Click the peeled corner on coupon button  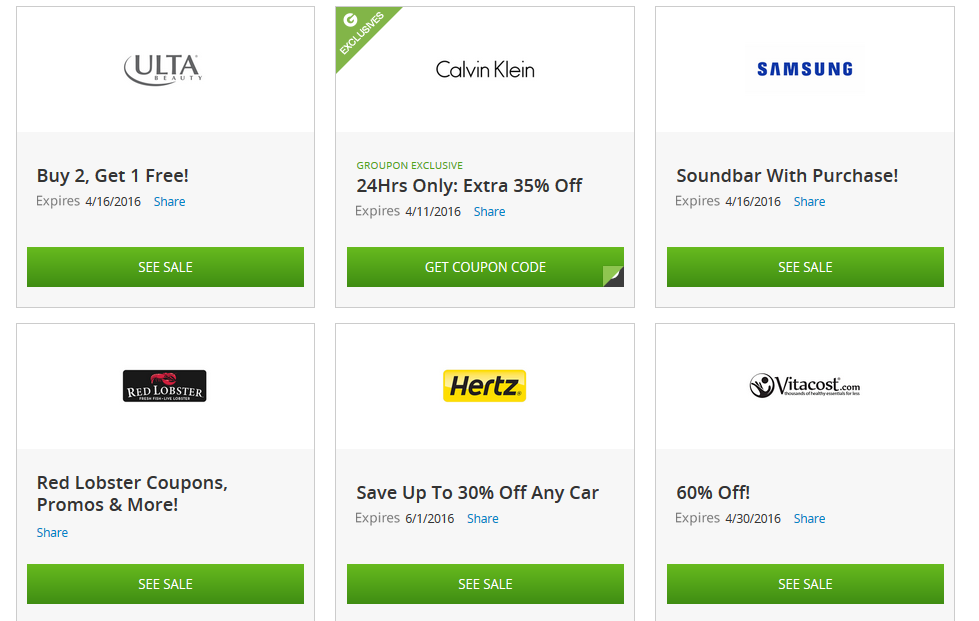[613, 276]
